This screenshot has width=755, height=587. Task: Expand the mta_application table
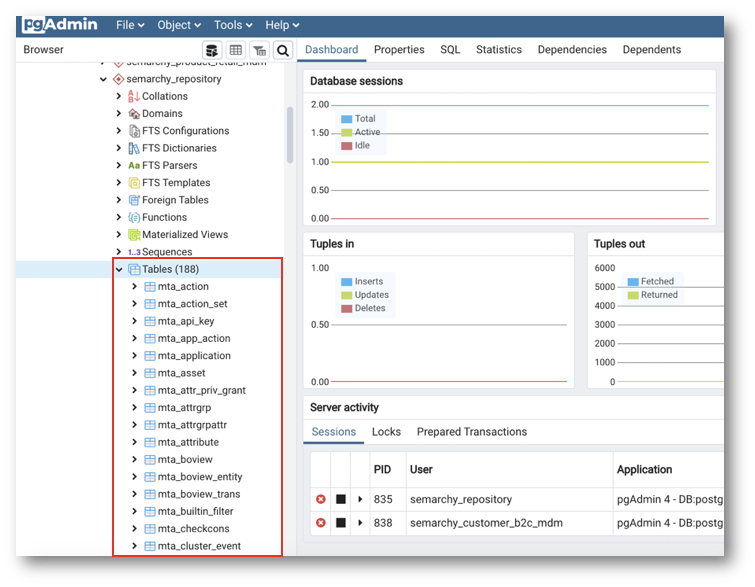point(135,356)
